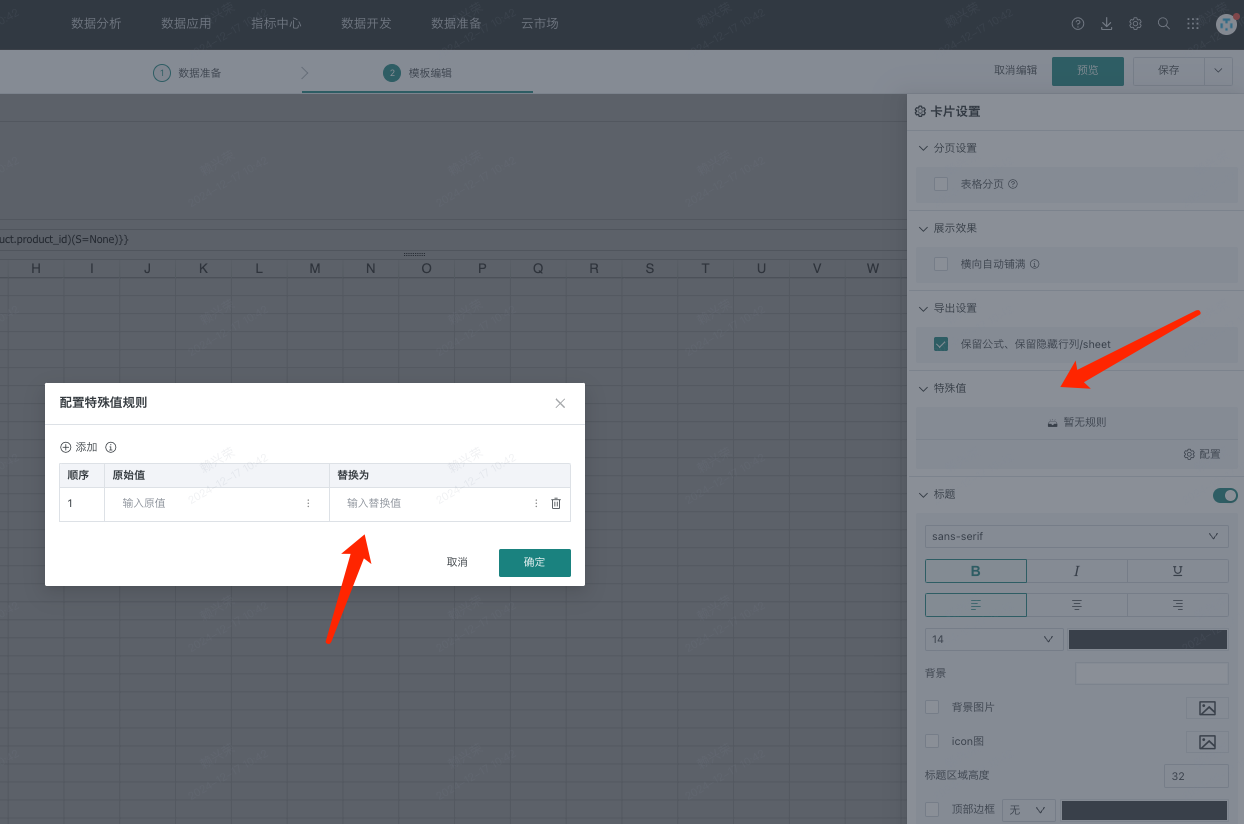Image resolution: width=1244 pixels, height=824 pixels.
Task: Open the sans-serif font dropdown
Action: pyautogui.click(x=1077, y=536)
